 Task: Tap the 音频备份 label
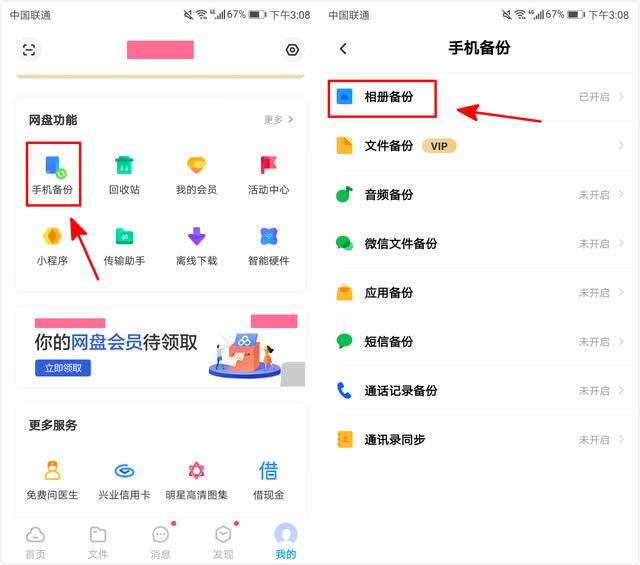389,195
